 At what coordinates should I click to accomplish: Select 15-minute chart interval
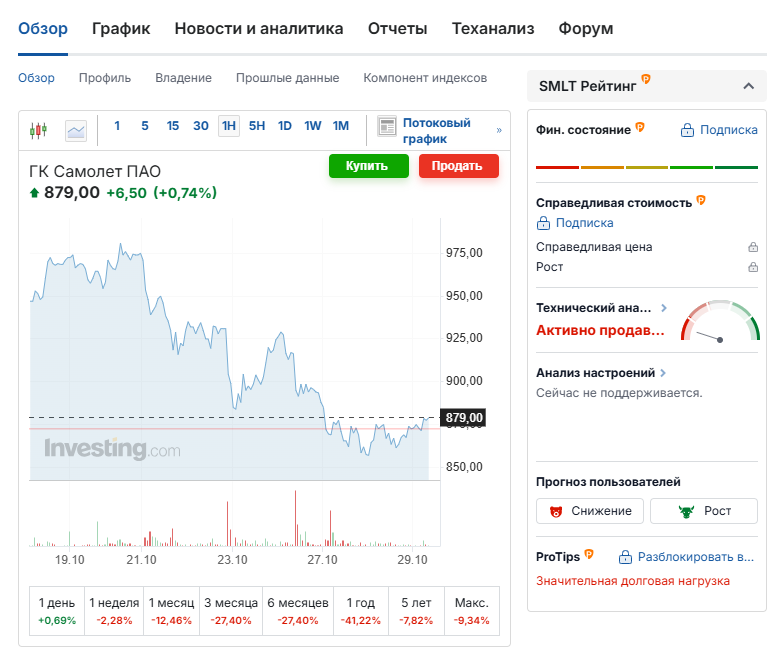(x=173, y=126)
